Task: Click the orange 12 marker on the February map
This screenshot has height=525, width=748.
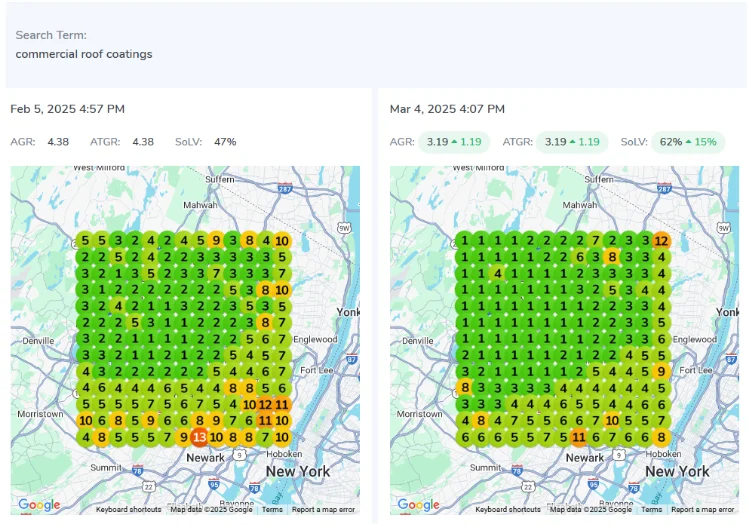Action: click(265, 404)
